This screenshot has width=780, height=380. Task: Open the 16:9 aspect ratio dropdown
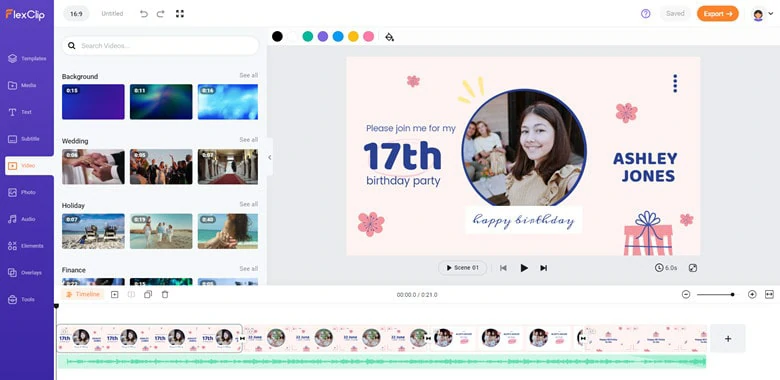pos(76,14)
